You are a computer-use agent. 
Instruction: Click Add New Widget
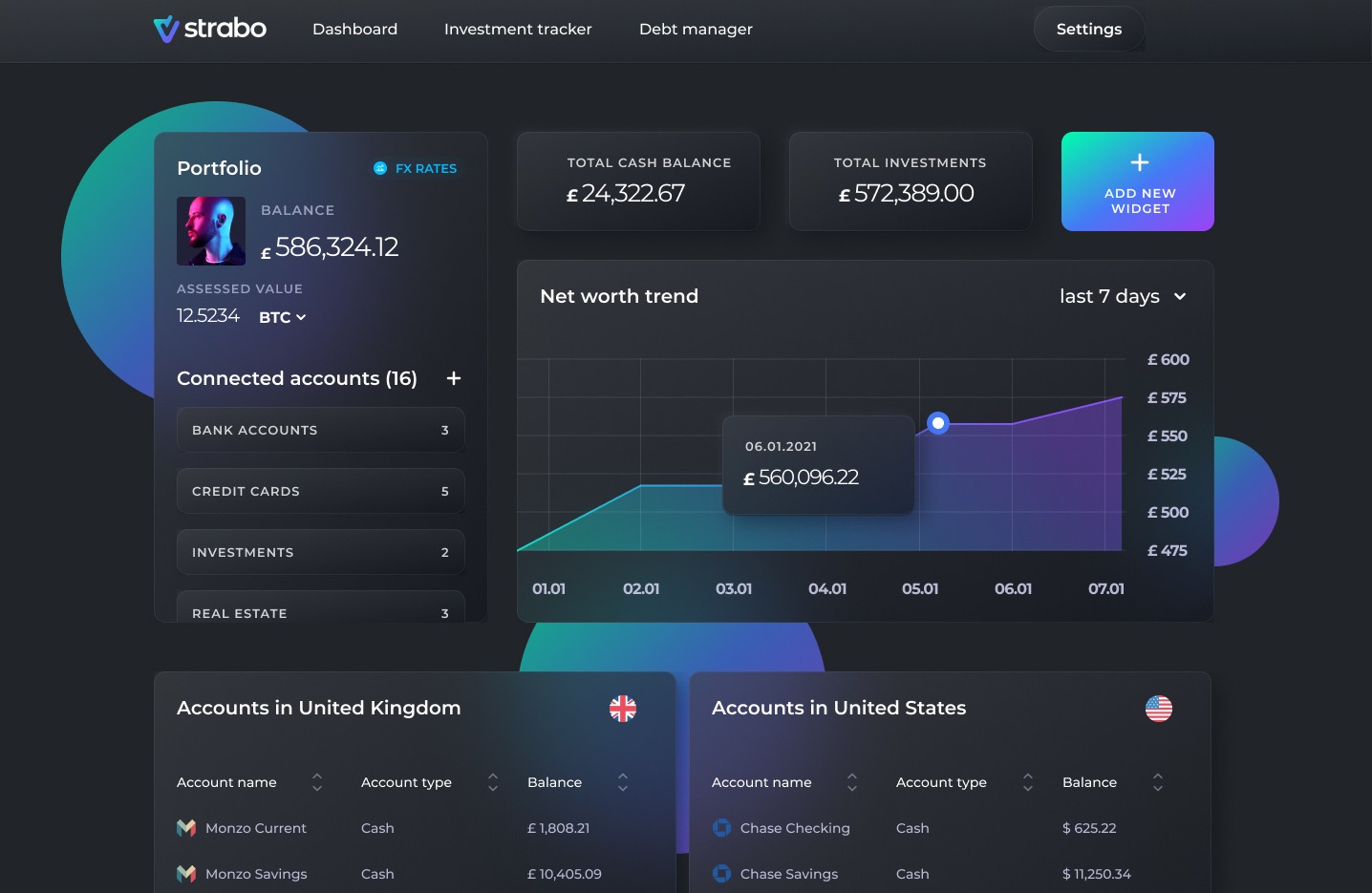tap(1137, 181)
